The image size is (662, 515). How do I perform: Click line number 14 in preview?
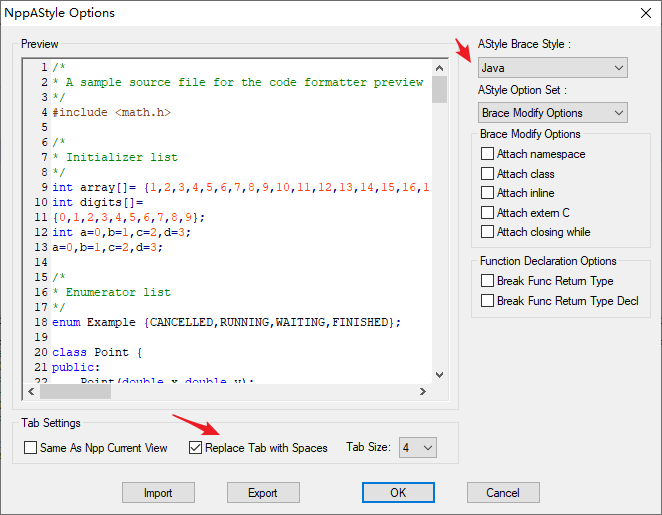[41, 262]
